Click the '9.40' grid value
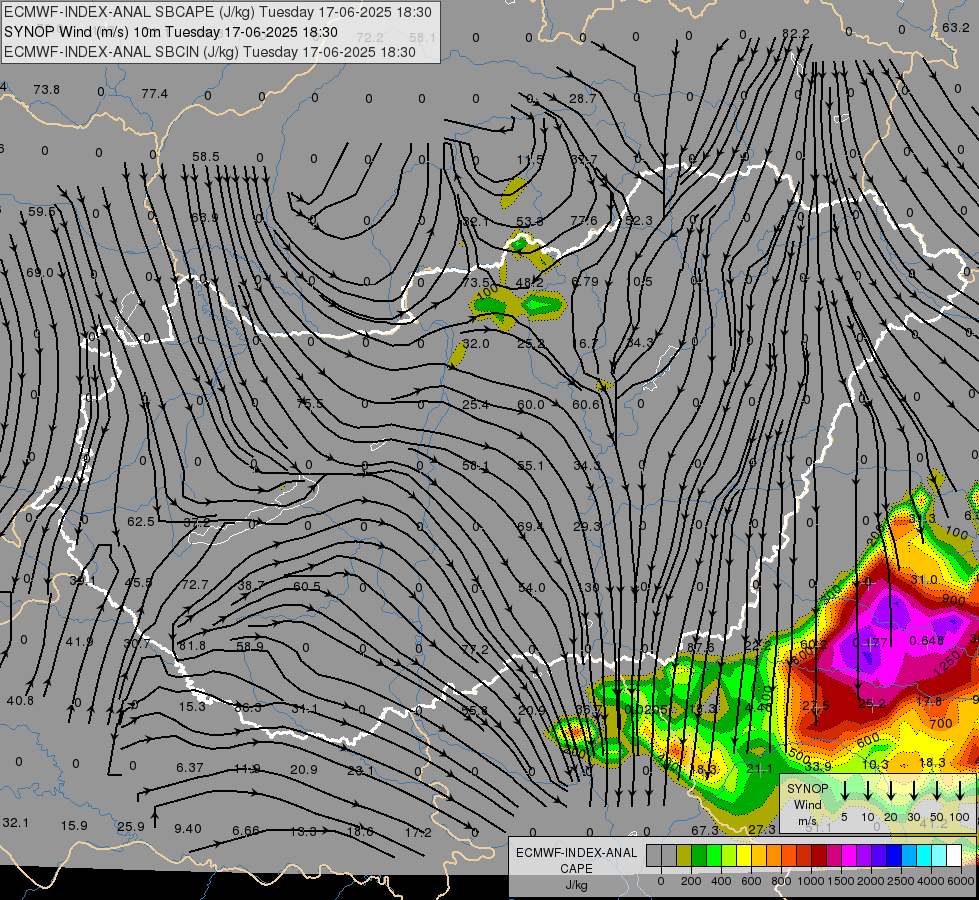This screenshot has width=979, height=900. [187, 829]
